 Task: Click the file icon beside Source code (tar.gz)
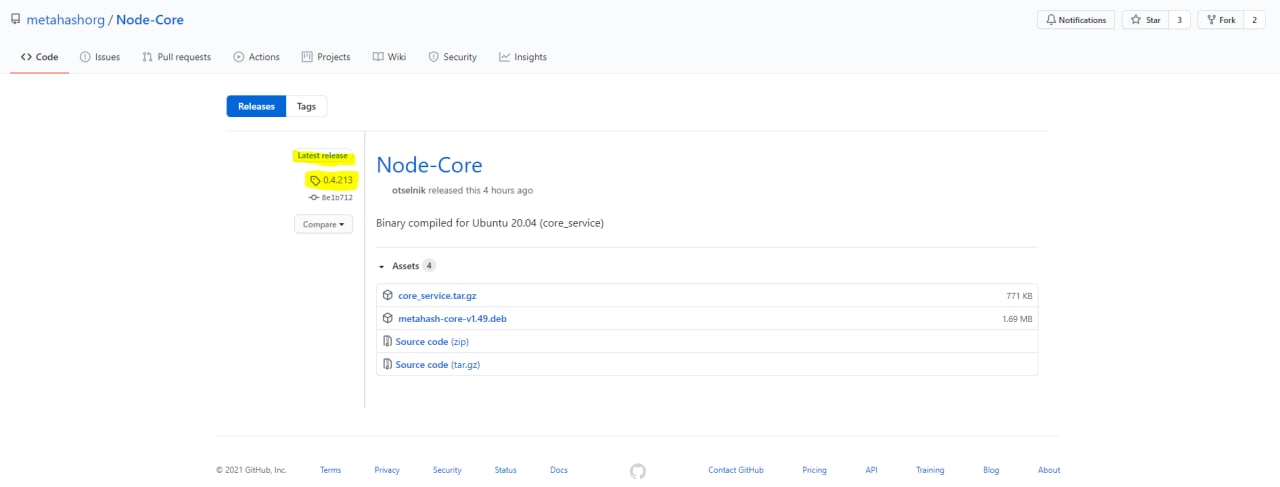point(388,364)
